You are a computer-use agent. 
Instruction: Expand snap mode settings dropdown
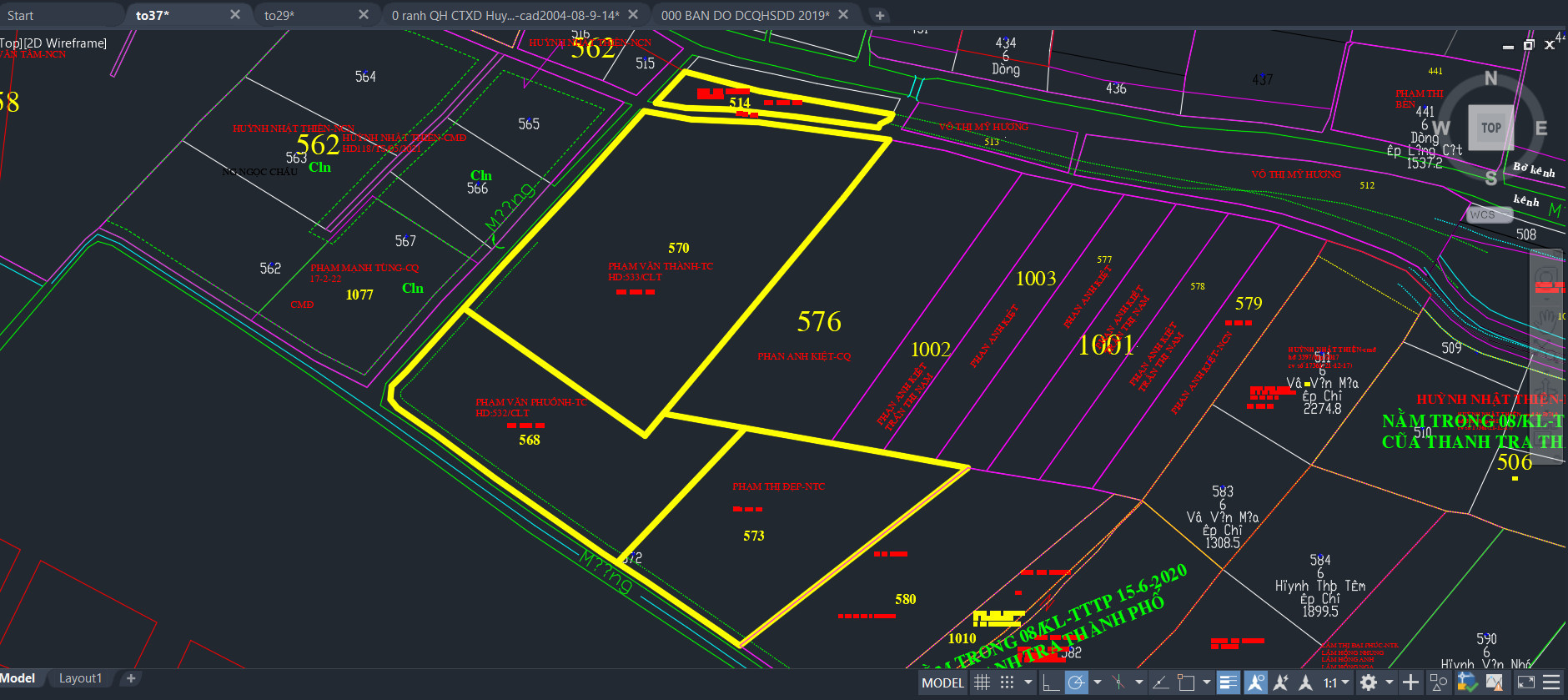[x=1028, y=682]
